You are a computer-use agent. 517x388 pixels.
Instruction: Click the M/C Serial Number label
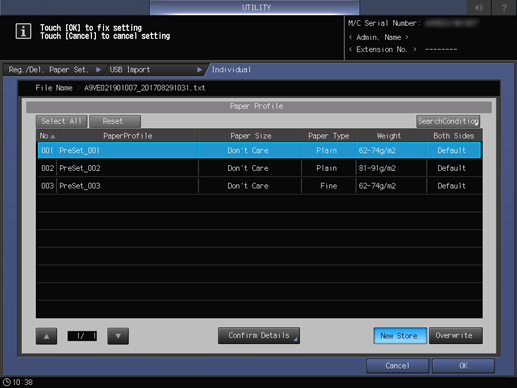(x=384, y=23)
